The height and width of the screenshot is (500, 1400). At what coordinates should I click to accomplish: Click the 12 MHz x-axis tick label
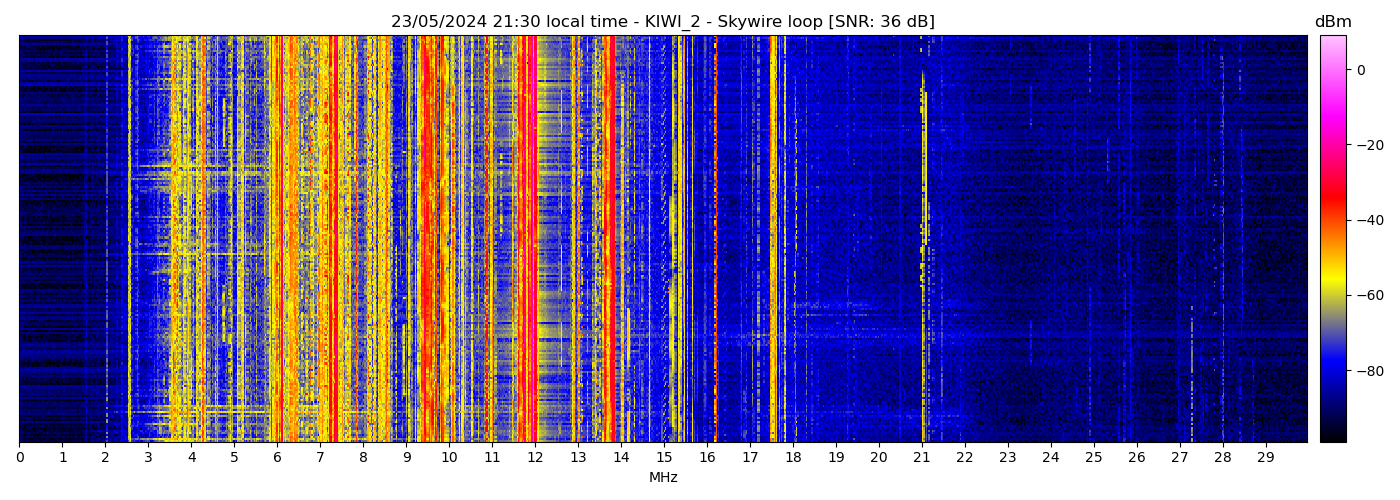pos(535,458)
